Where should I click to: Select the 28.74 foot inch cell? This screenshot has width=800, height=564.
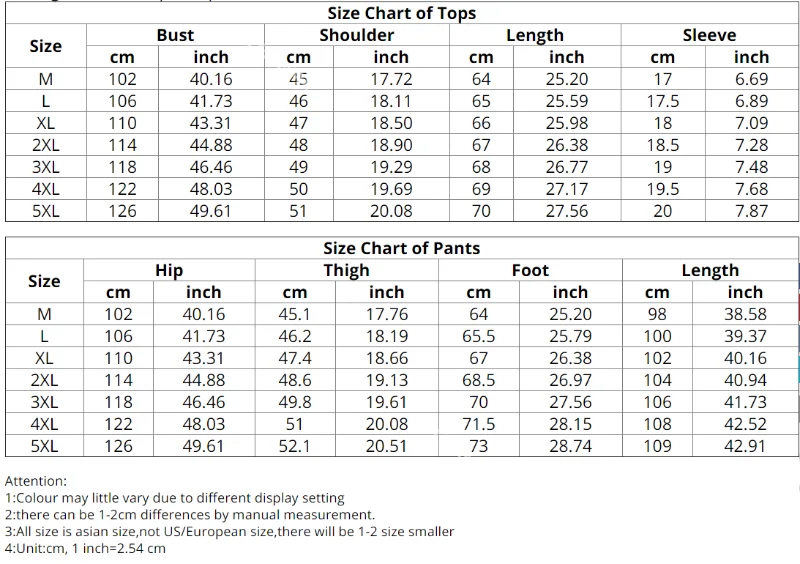pos(570,446)
